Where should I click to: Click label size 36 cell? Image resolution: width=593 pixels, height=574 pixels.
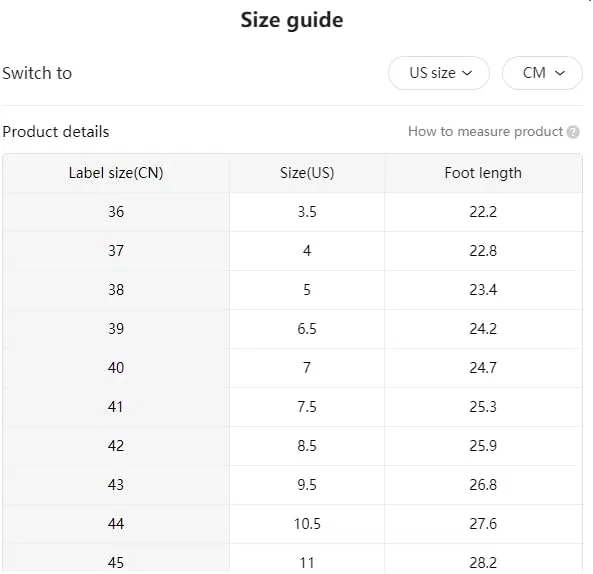[116, 212]
